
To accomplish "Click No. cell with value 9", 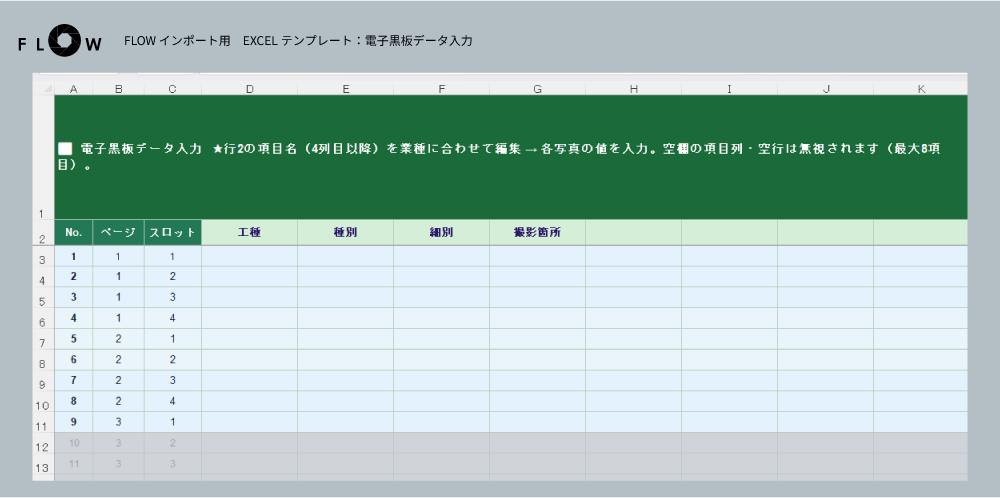I will tap(73, 422).
